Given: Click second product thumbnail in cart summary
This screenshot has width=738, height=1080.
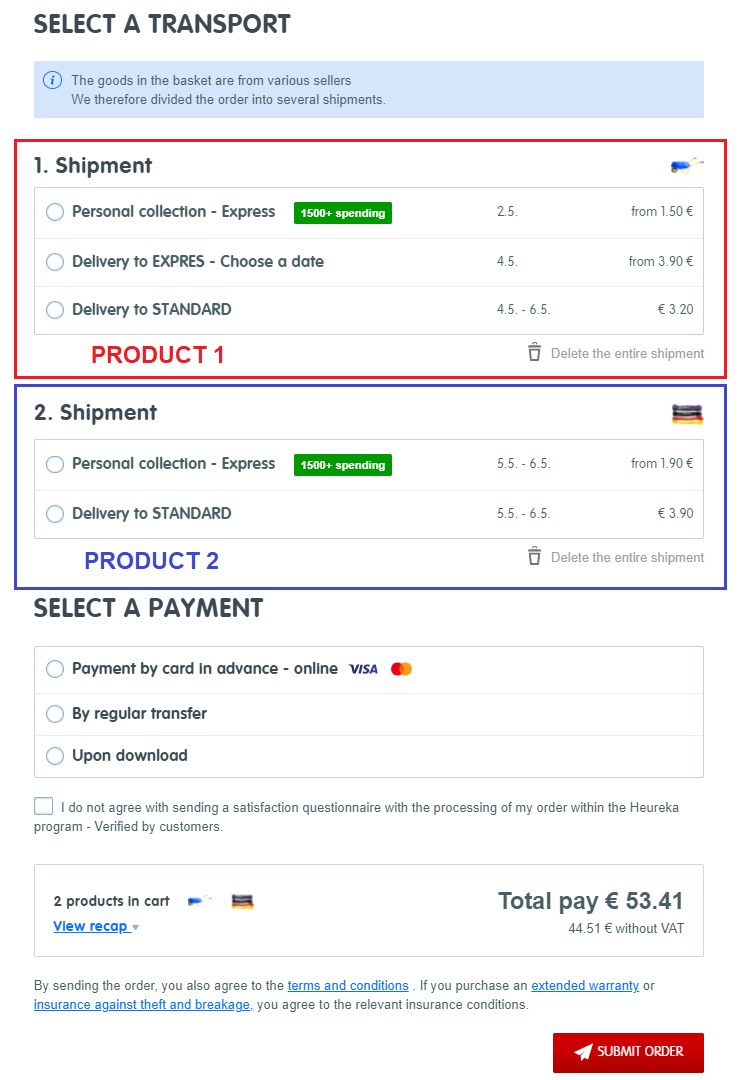Looking at the screenshot, I should pos(242,901).
